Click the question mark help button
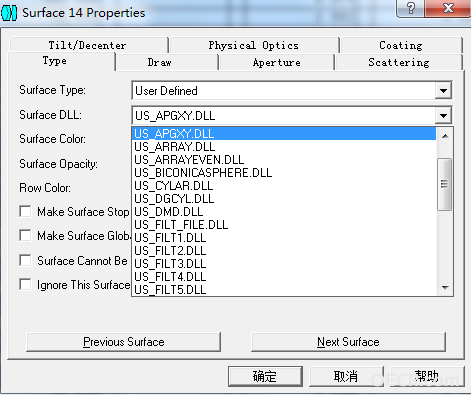471x395 pixels. click(411, 8)
